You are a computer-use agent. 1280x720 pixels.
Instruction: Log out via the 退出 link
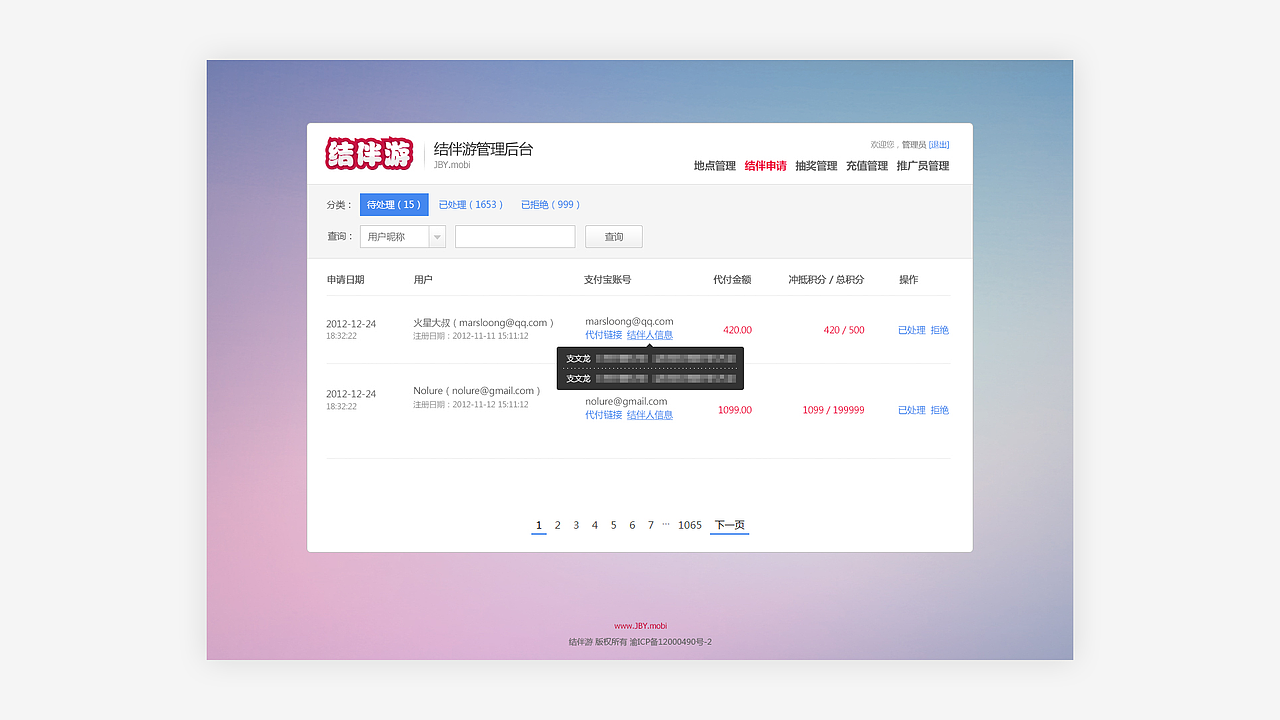pyautogui.click(x=939, y=143)
